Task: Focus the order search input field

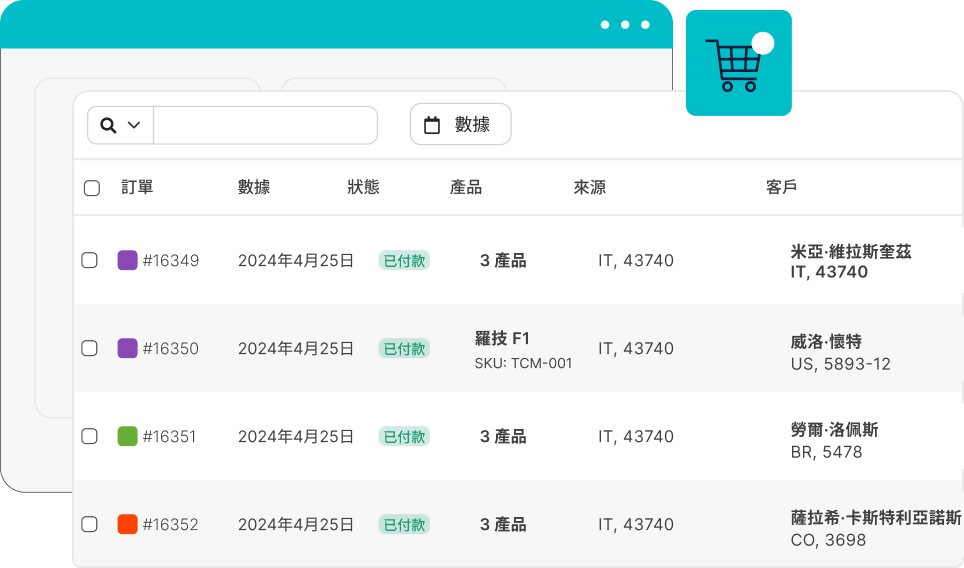Action: click(265, 125)
